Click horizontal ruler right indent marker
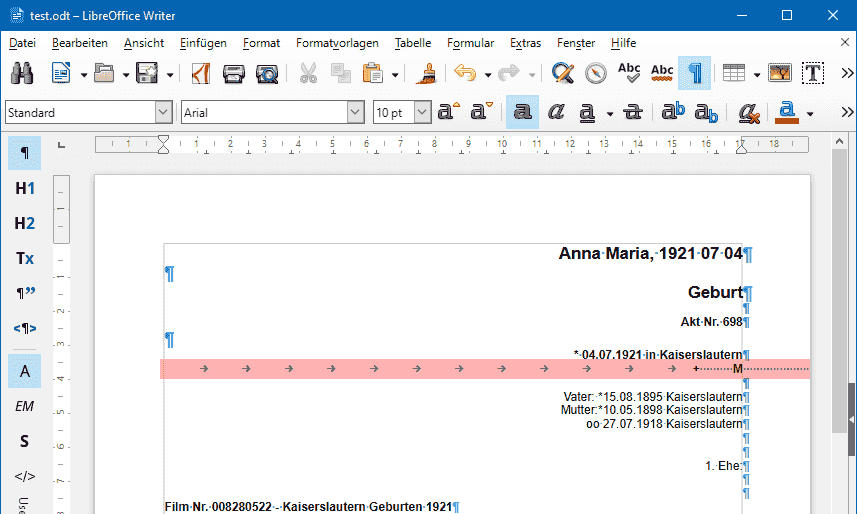The image size is (857, 514). [x=741, y=148]
